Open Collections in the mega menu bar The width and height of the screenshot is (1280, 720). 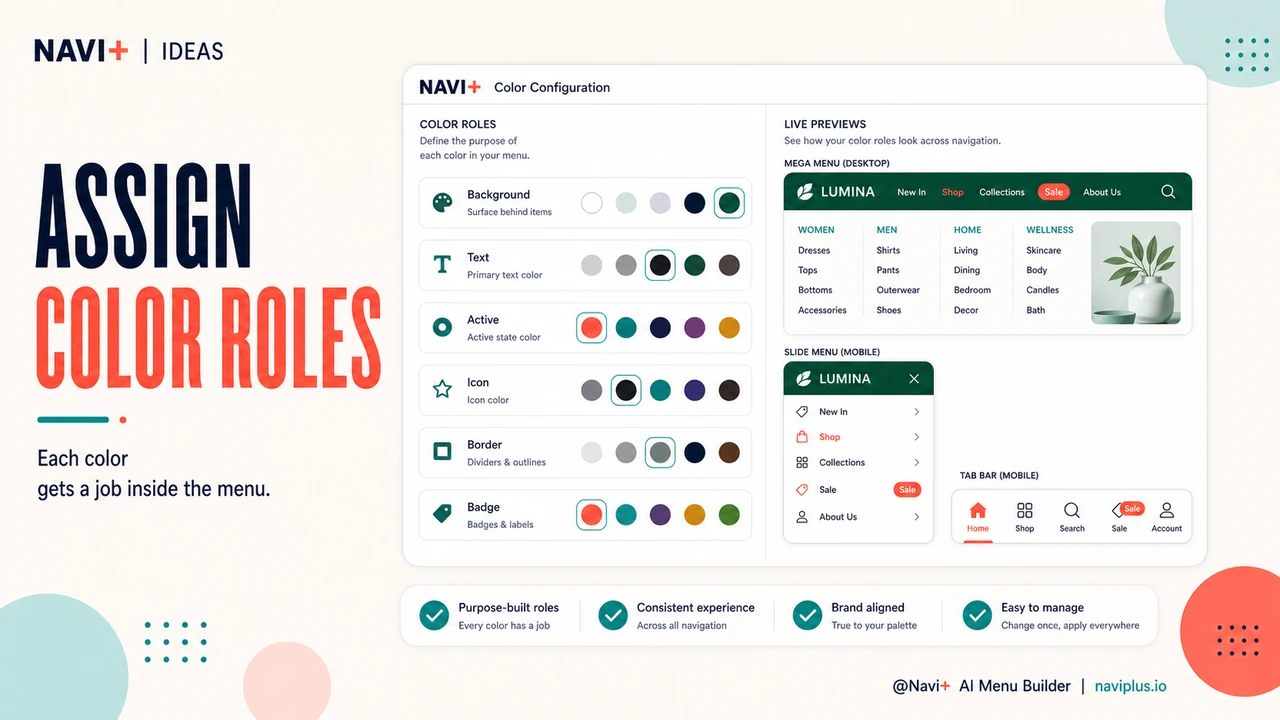click(x=1002, y=192)
